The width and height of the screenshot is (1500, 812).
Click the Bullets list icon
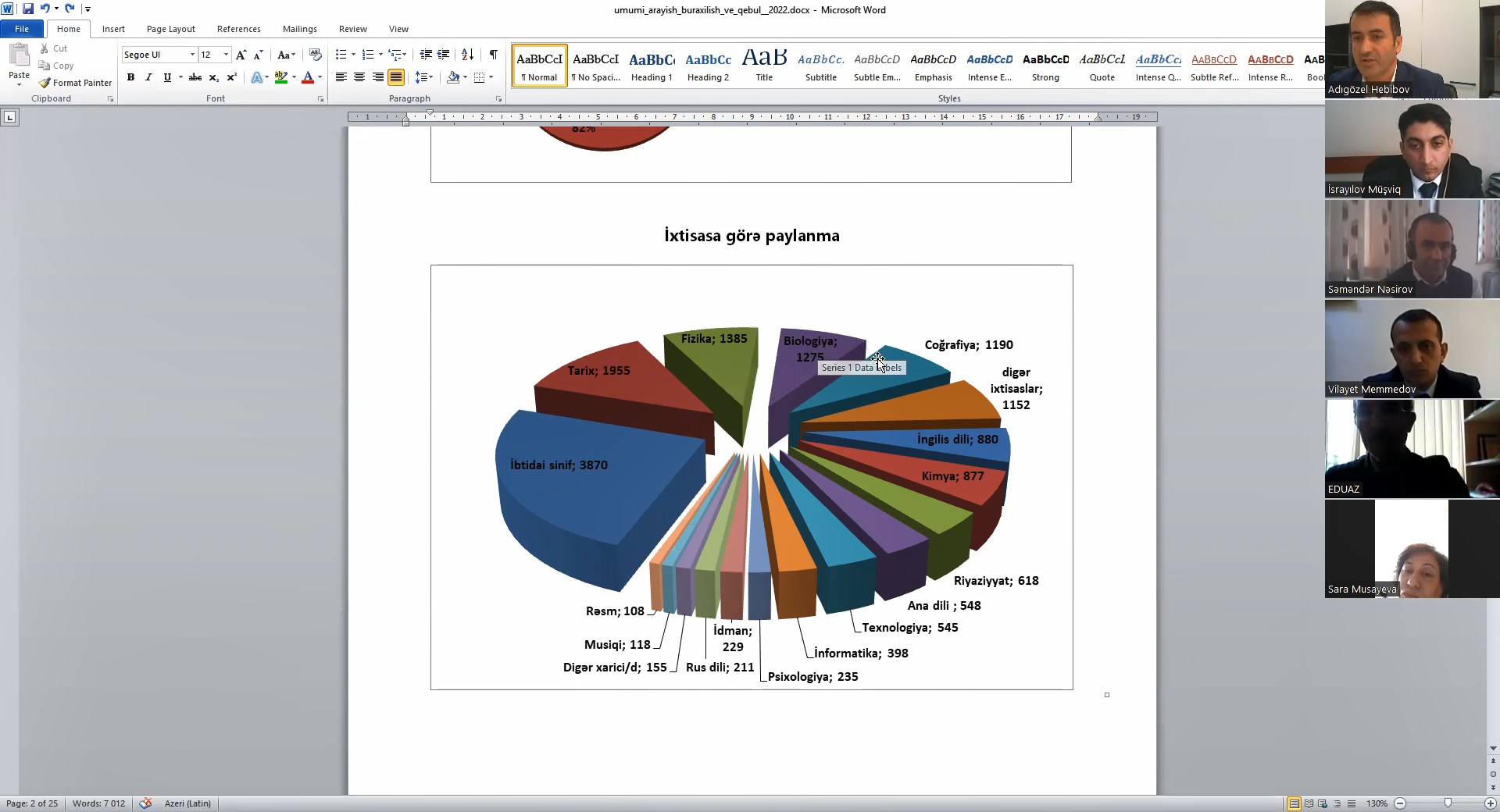coord(341,55)
